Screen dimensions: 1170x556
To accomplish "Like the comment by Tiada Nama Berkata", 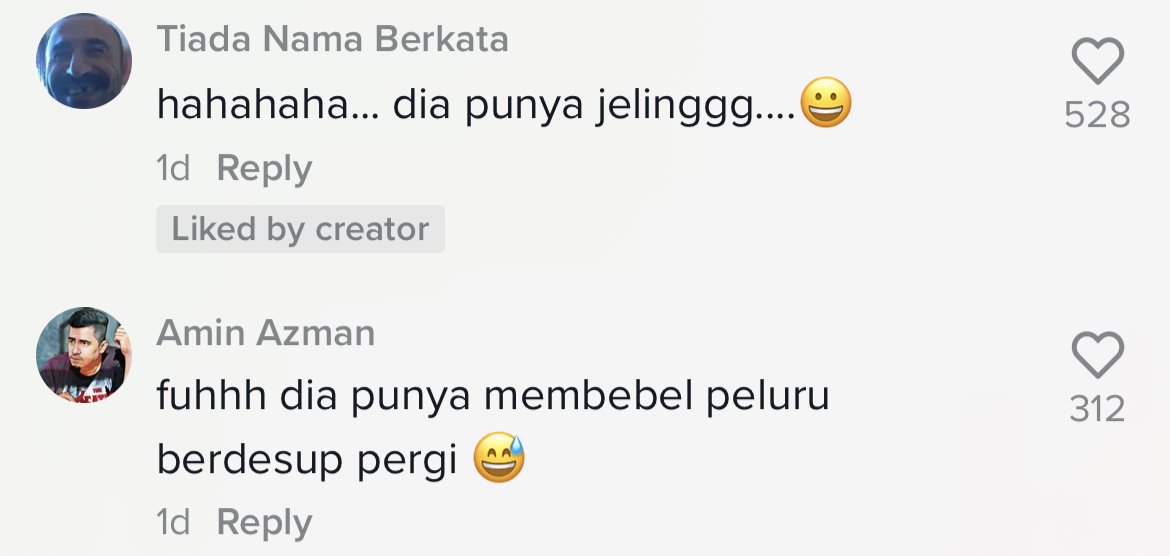I will [1097, 62].
